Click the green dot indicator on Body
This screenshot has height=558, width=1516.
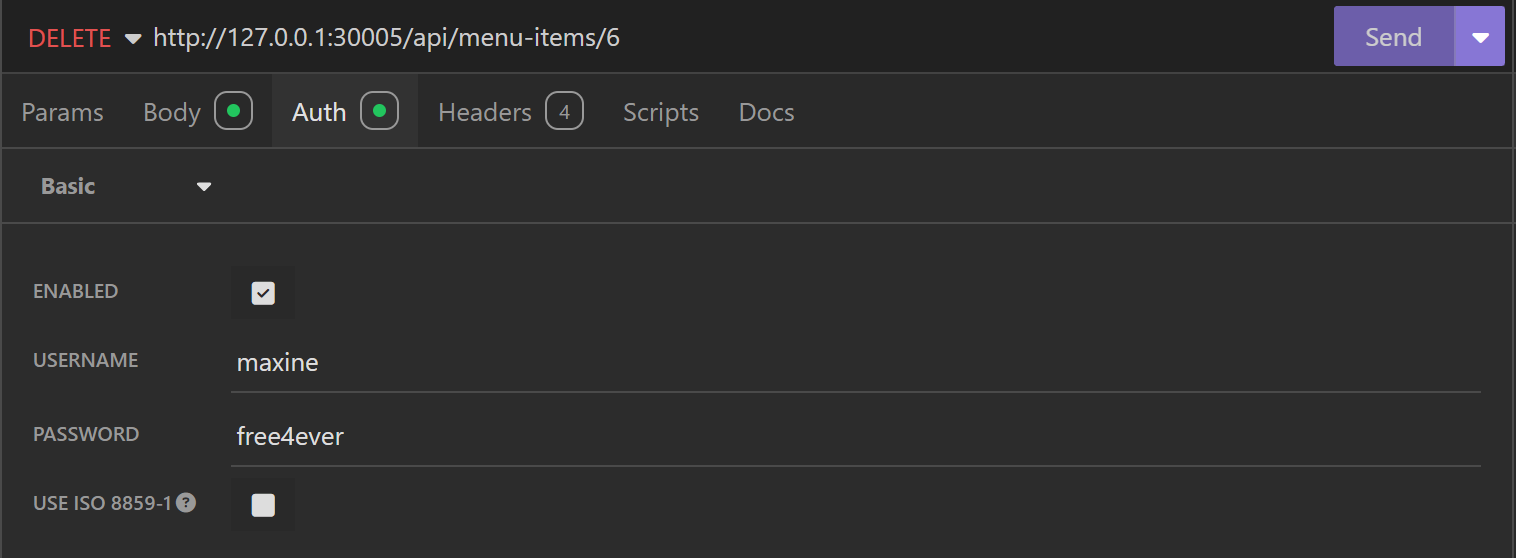pyautogui.click(x=233, y=111)
